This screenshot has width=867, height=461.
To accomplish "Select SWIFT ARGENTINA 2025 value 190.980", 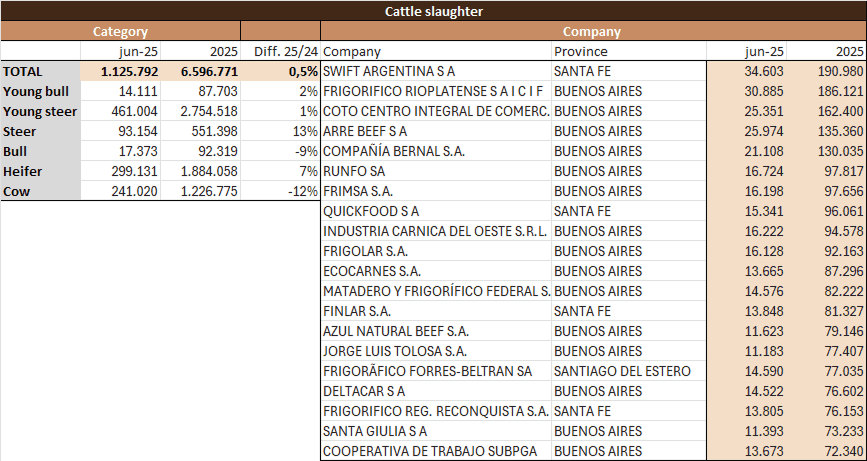I will (827, 71).
